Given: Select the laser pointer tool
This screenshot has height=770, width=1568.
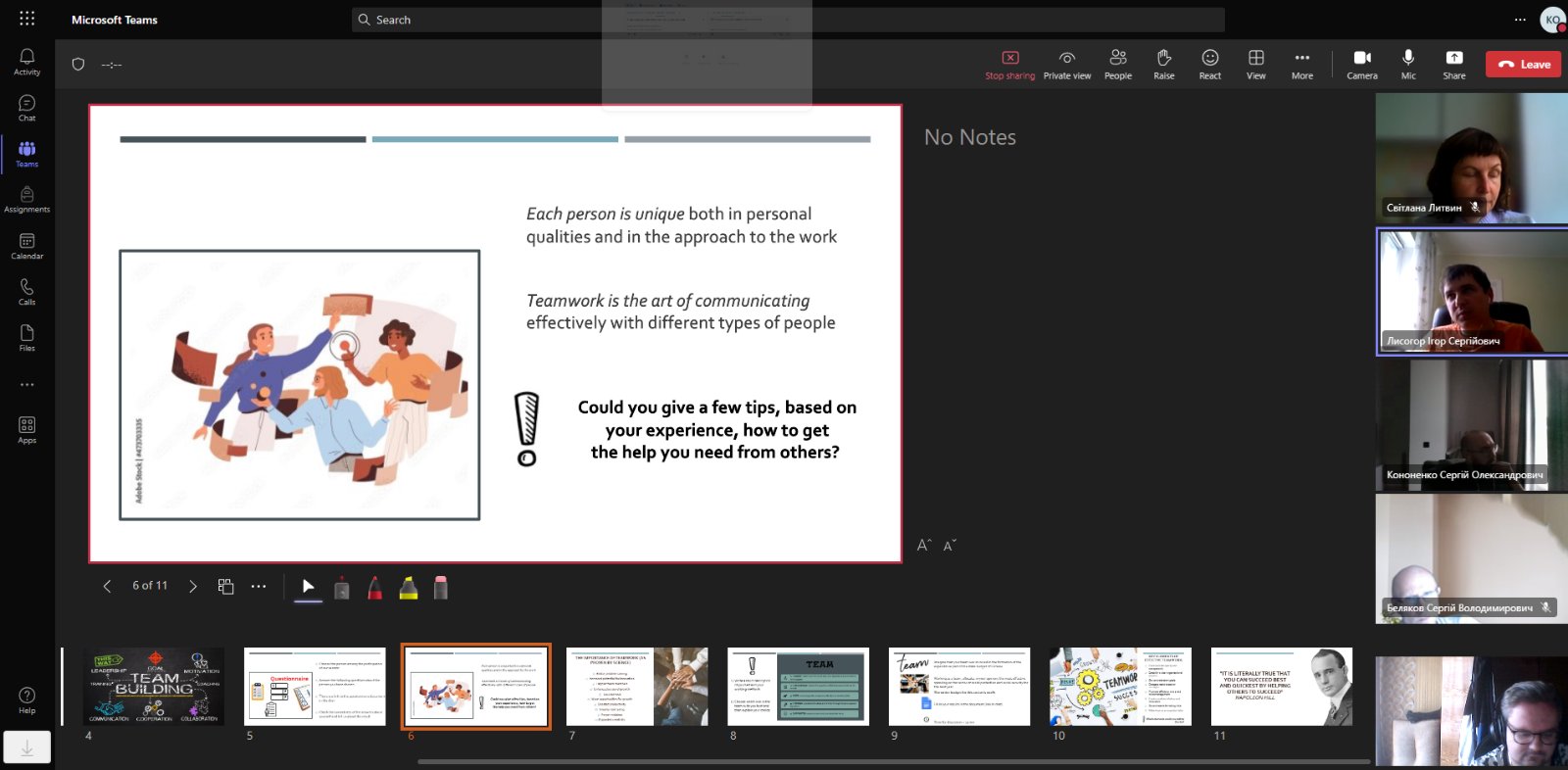Looking at the screenshot, I should pos(308,586).
